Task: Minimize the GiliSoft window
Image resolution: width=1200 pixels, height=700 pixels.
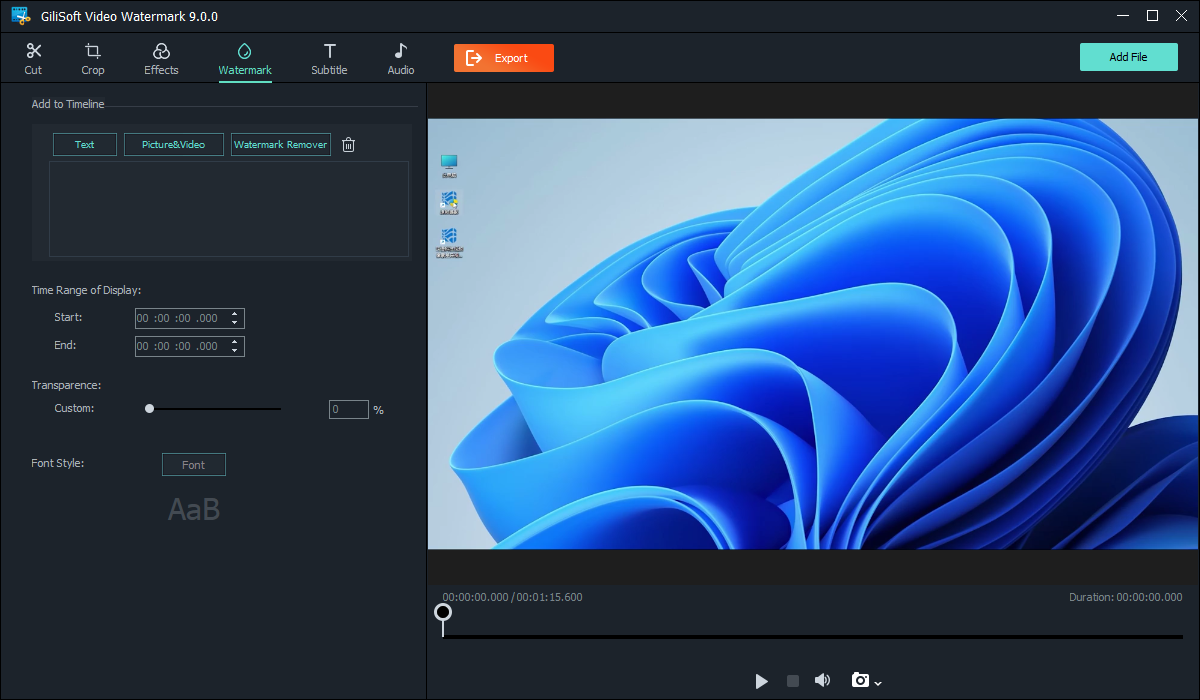Action: point(1124,16)
